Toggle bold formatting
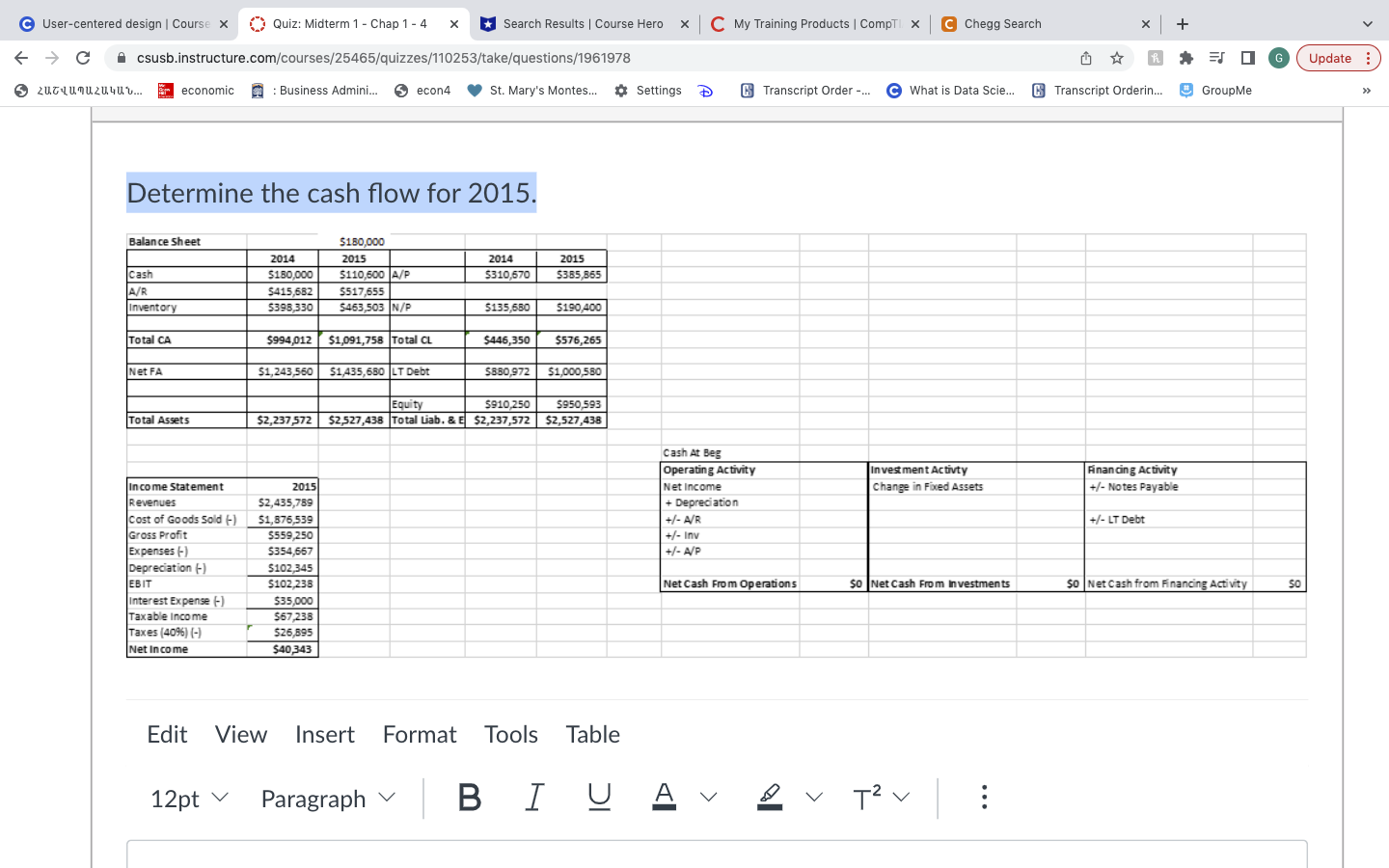 [x=470, y=798]
